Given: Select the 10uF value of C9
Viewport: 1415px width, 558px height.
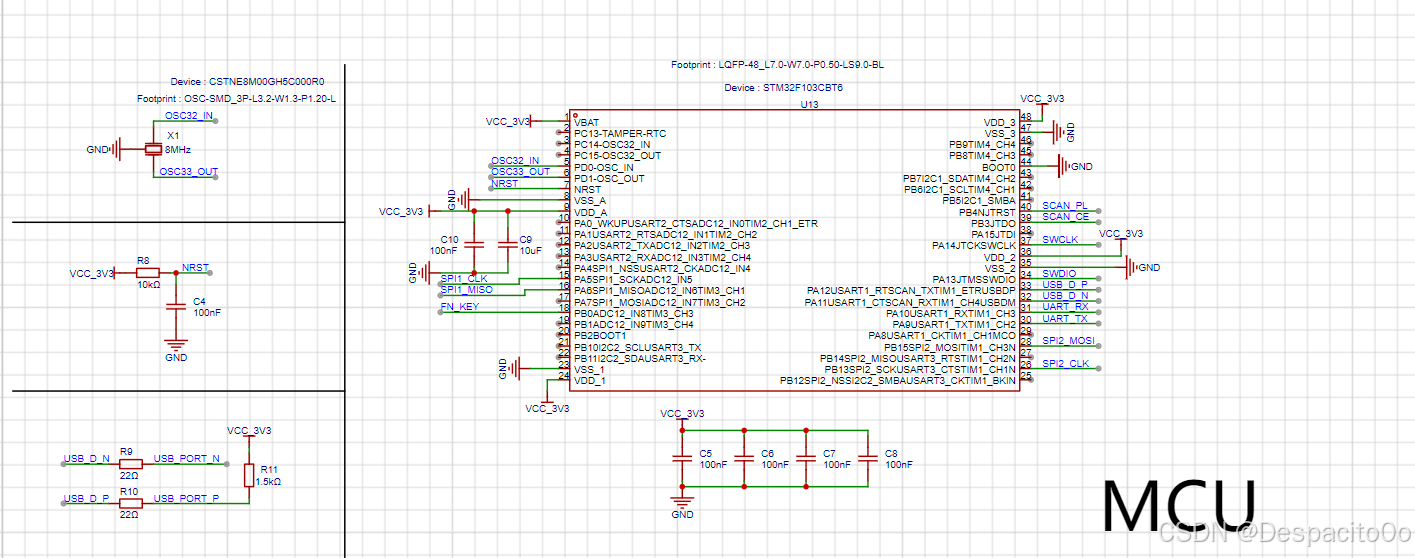Looking at the screenshot, I should (532, 250).
